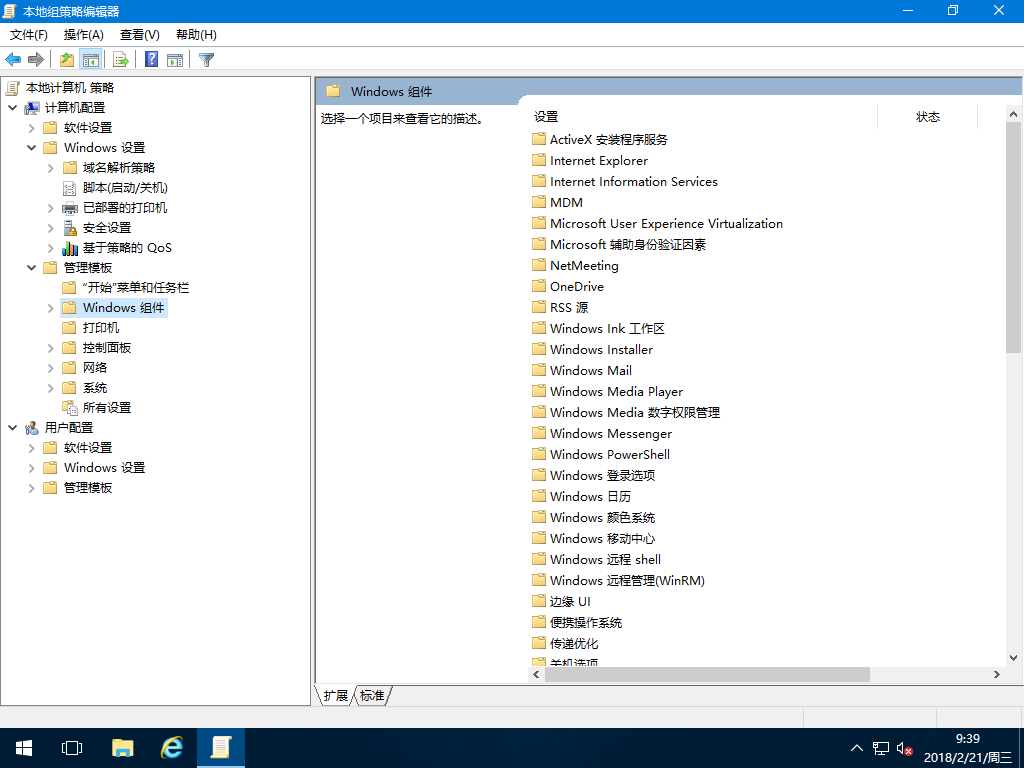Click the Back navigation arrow
Viewport: 1024px width, 768px height.
click(13, 59)
